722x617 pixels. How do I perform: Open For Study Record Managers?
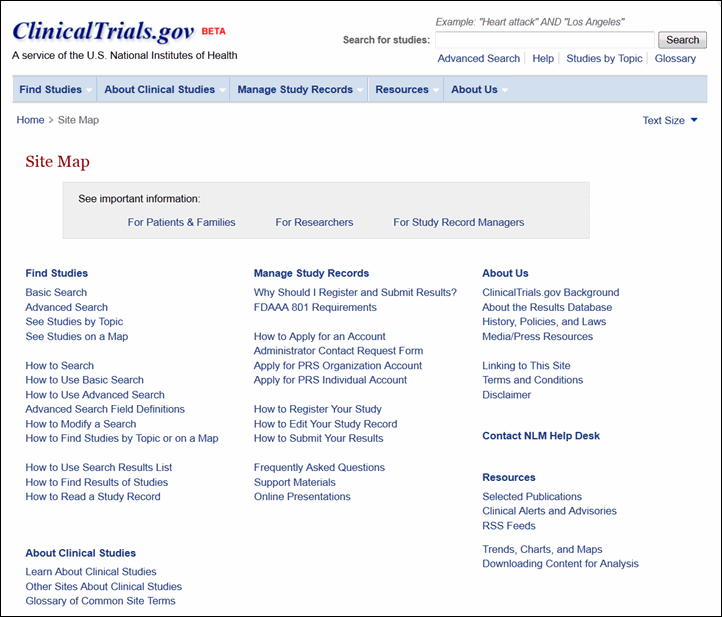coord(459,222)
